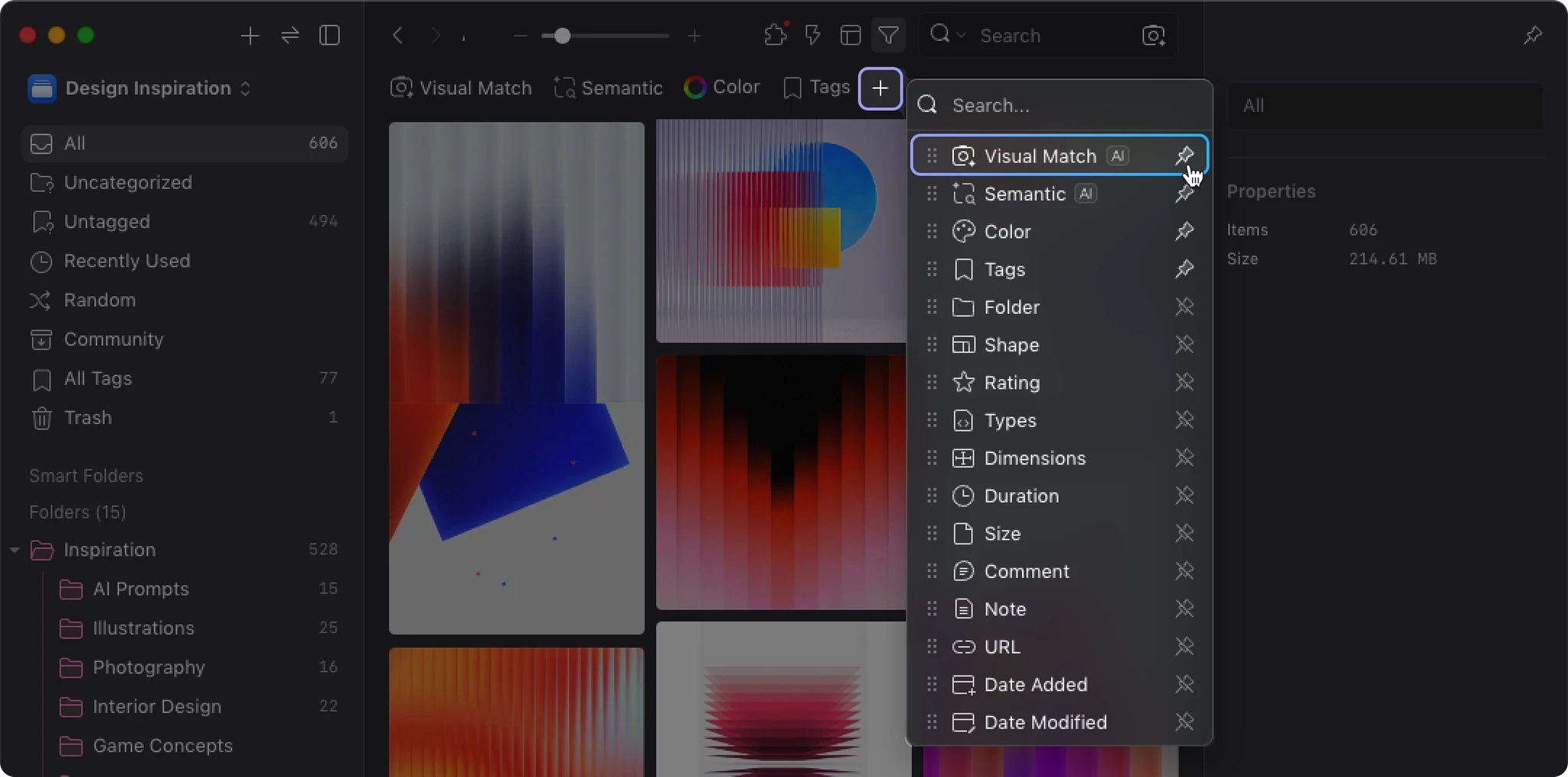Pin the Rating filter to the bar
Viewport: 1568px width, 777px height.
[1184, 382]
